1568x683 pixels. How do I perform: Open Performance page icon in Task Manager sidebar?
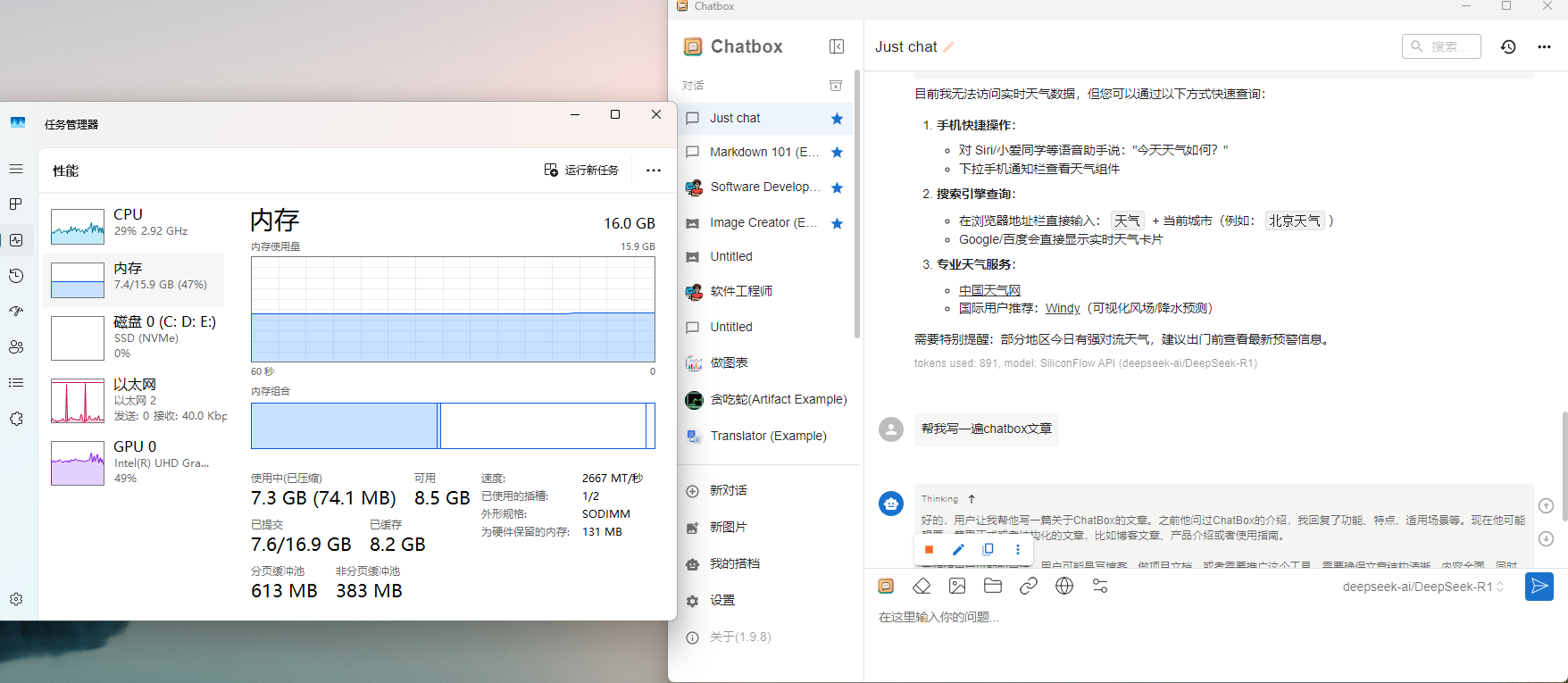(16, 240)
